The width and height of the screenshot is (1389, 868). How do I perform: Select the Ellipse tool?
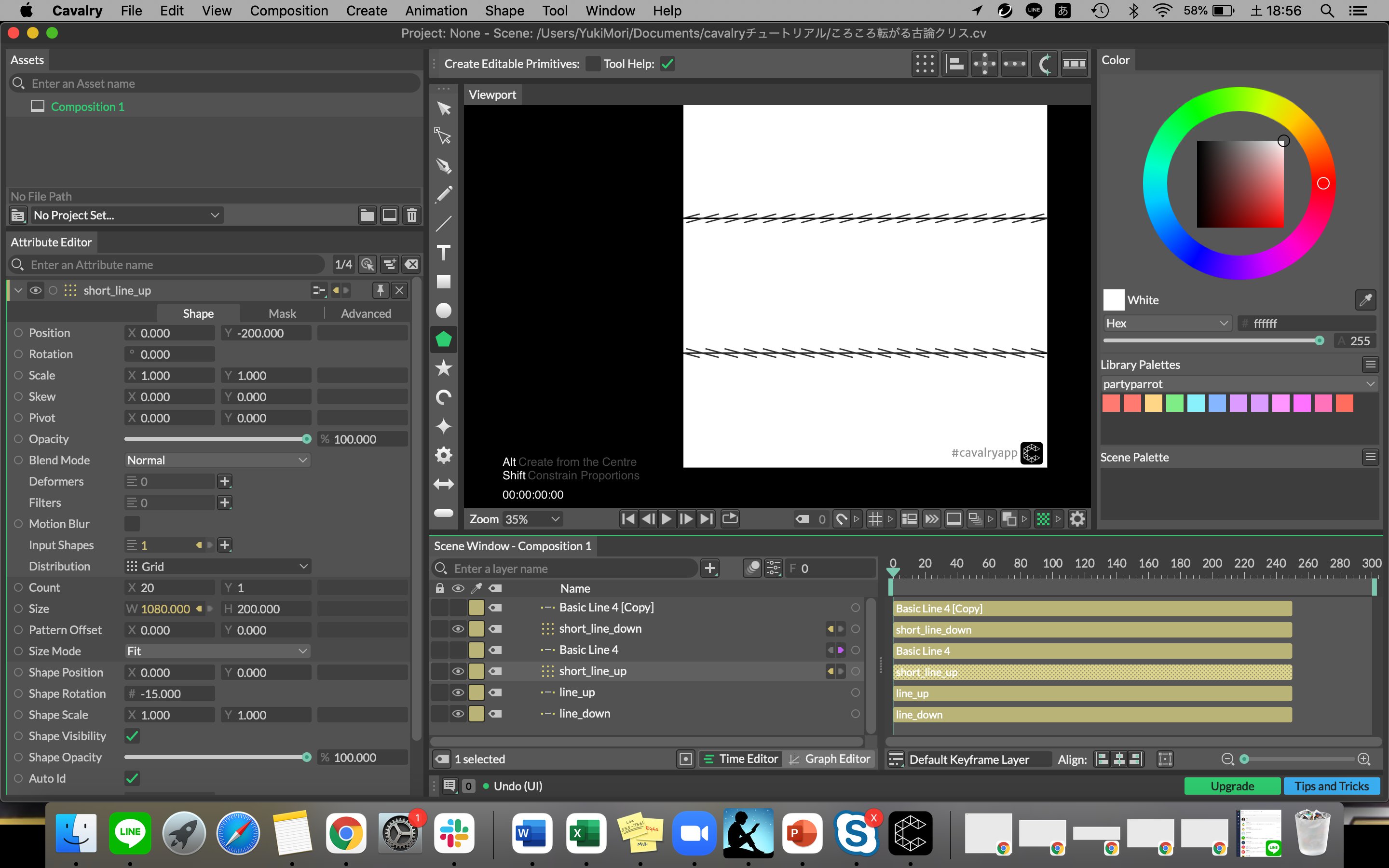[443, 311]
